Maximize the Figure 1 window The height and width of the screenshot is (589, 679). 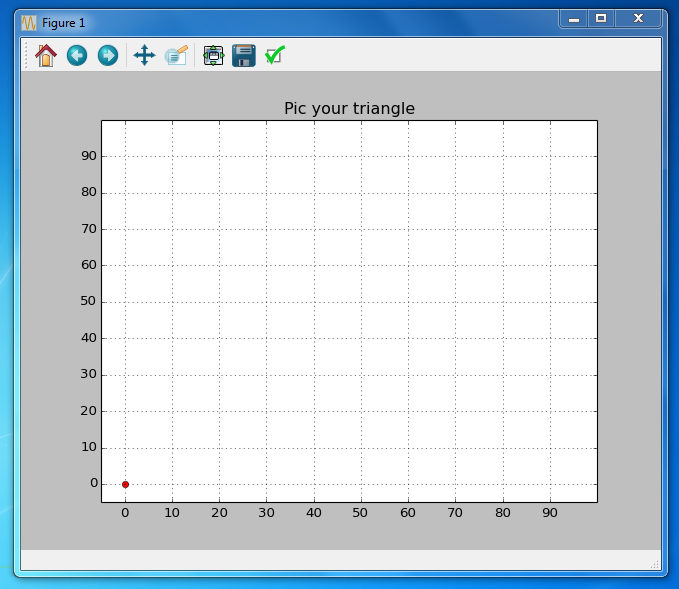[x=601, y=19]
